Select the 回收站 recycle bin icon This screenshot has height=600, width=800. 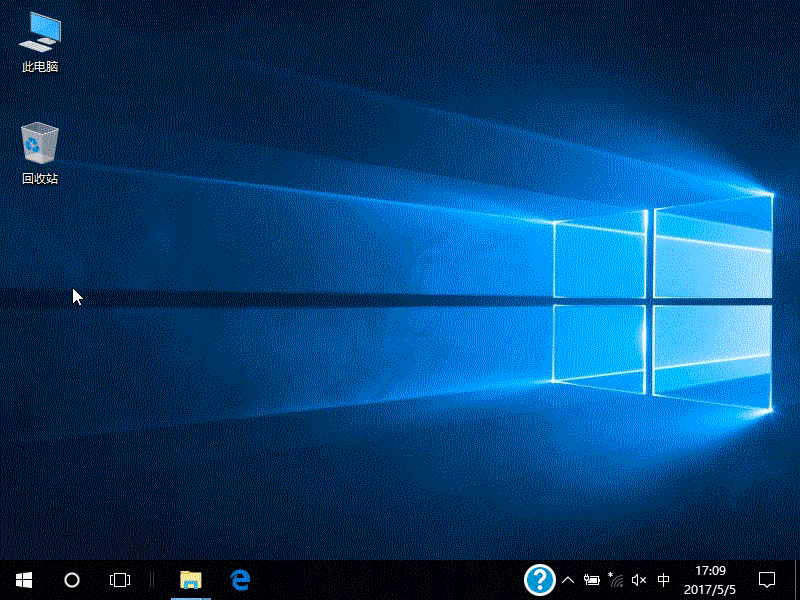coord(40,153)
